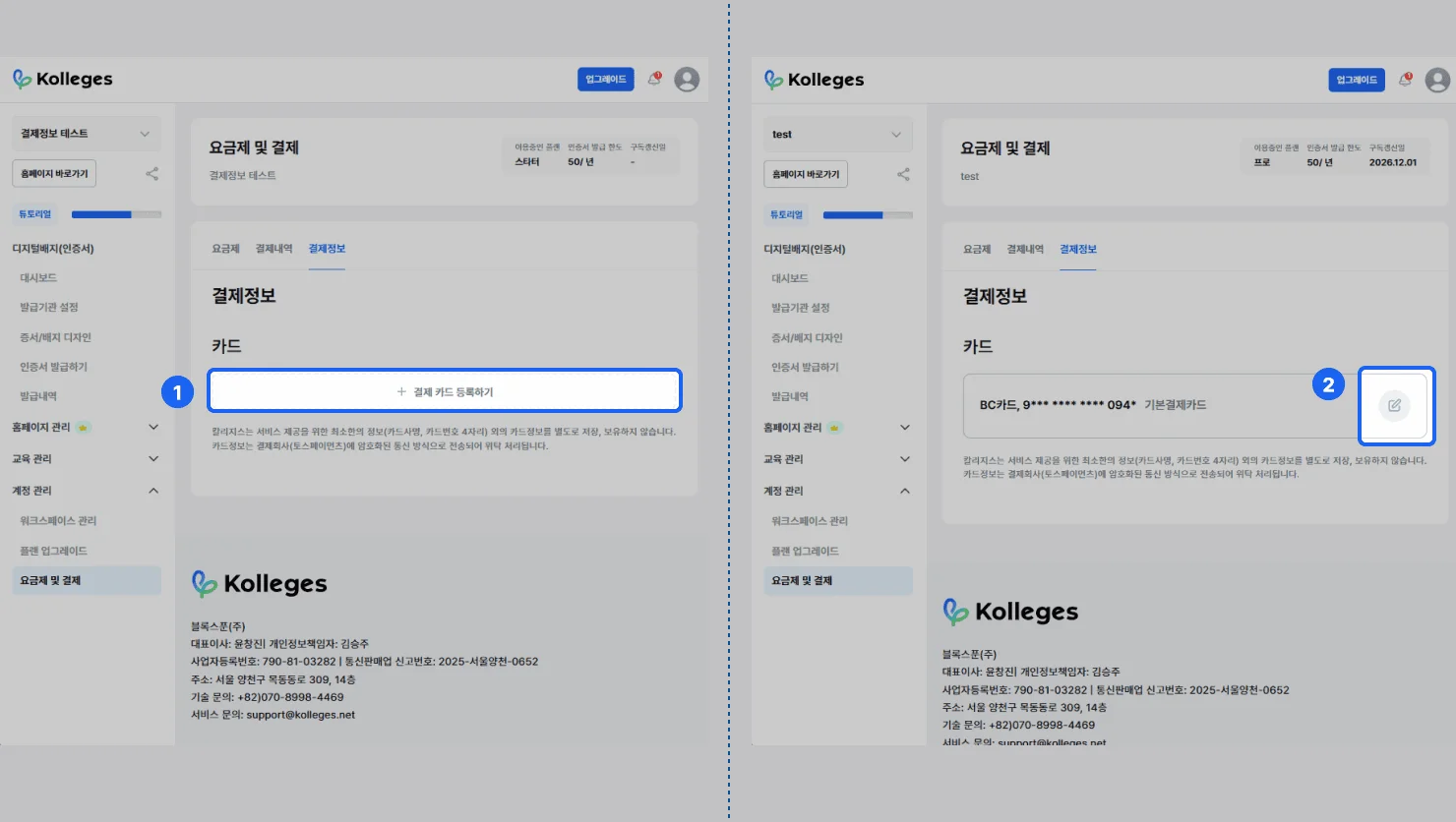Image resolution: width=1456 pixels, height=822 pixels.
Task: Click Kolleges header logo in the test workspace screen
Action: click(814, 80)
